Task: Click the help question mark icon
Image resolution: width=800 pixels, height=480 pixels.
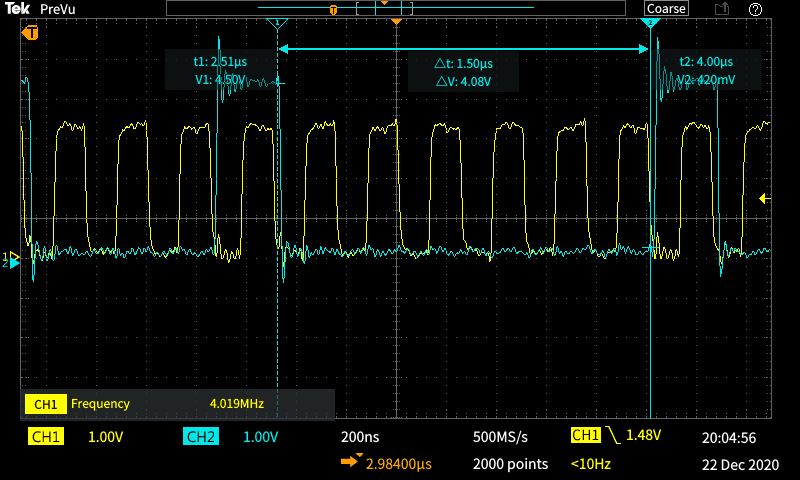Action: pos(756,9)
